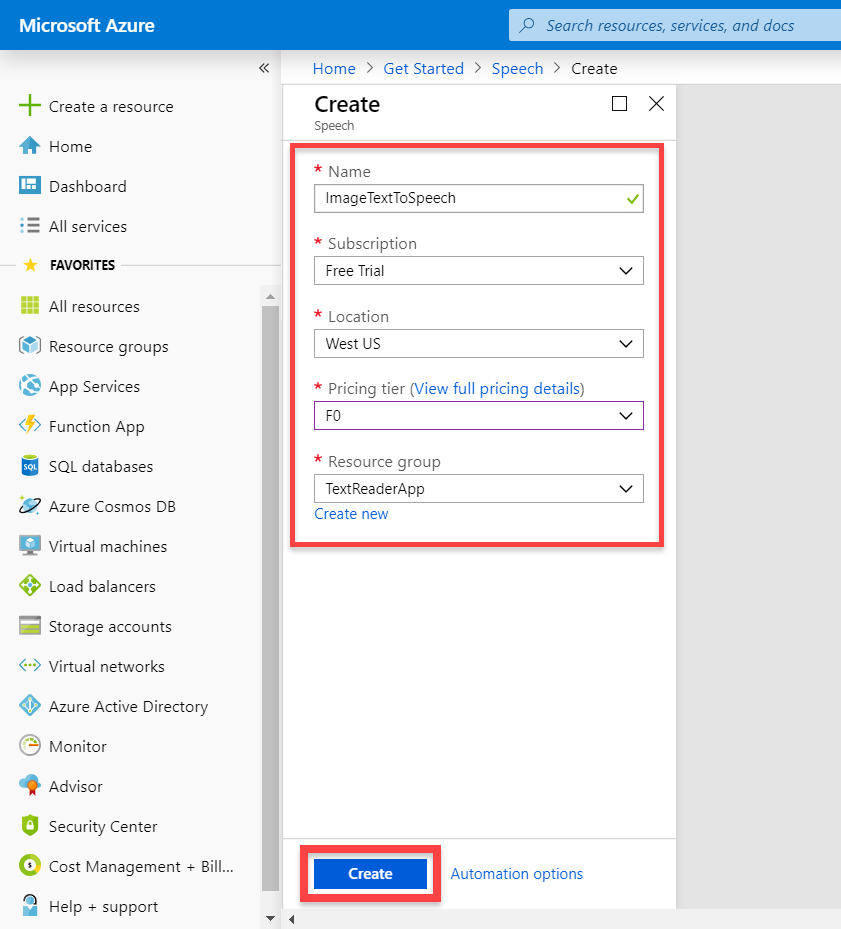
Task: Open the Create a resource menu item
Action: pyautogui.click(x=111, y=107)
